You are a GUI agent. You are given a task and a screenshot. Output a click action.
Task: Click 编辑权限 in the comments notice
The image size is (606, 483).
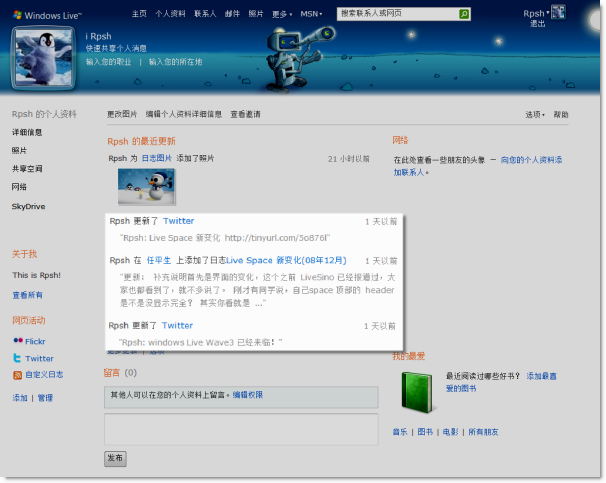248,395
